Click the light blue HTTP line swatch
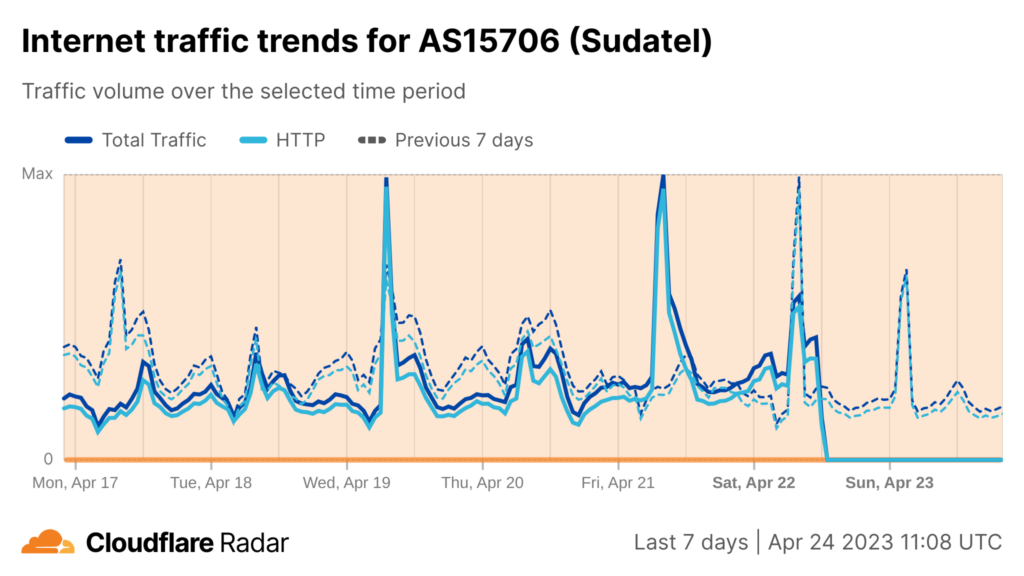The image size is (1024, 576). (252, 140)
